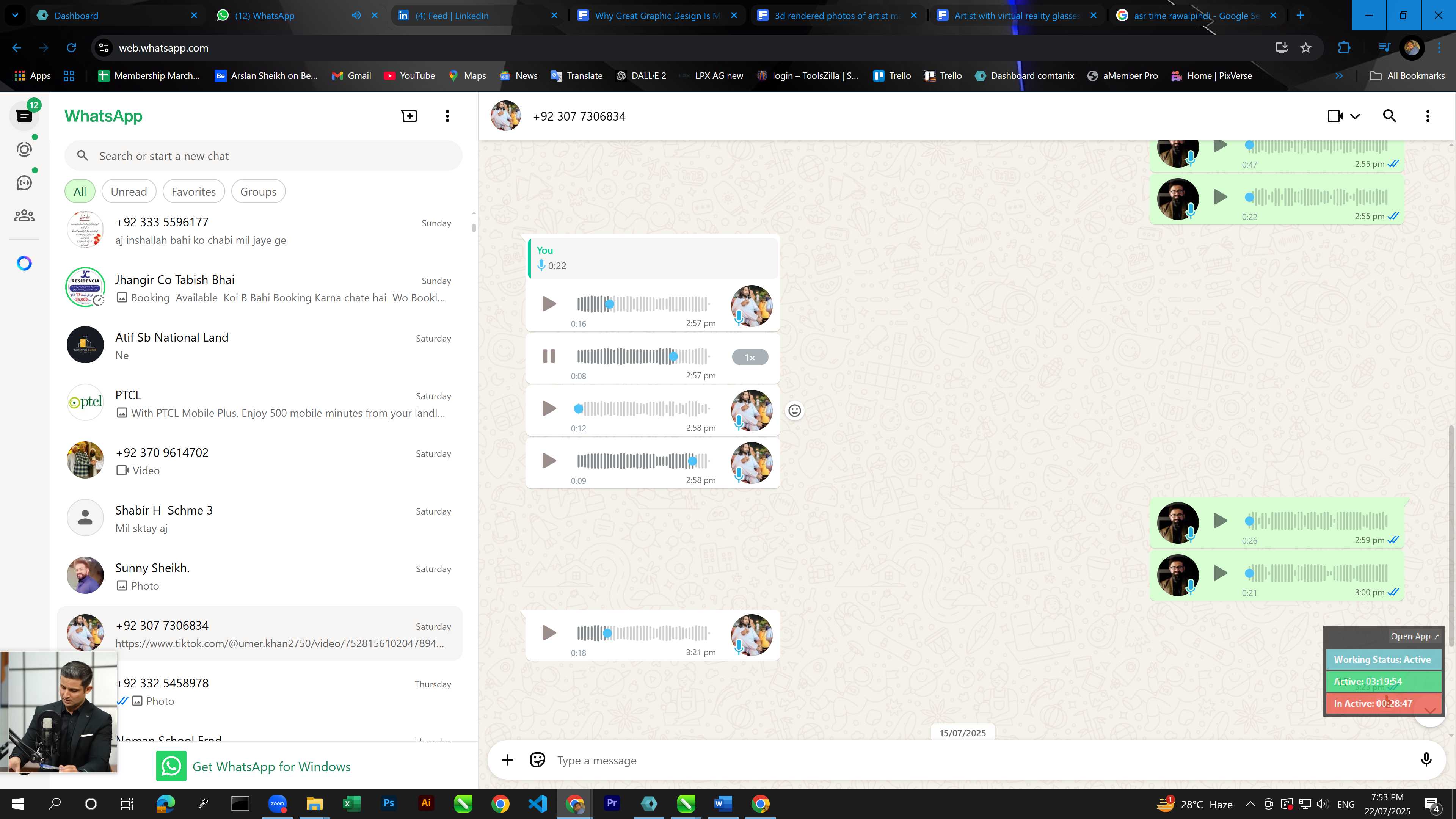
Task: Change playback speed with the 1× button
Action: [750, 357]
